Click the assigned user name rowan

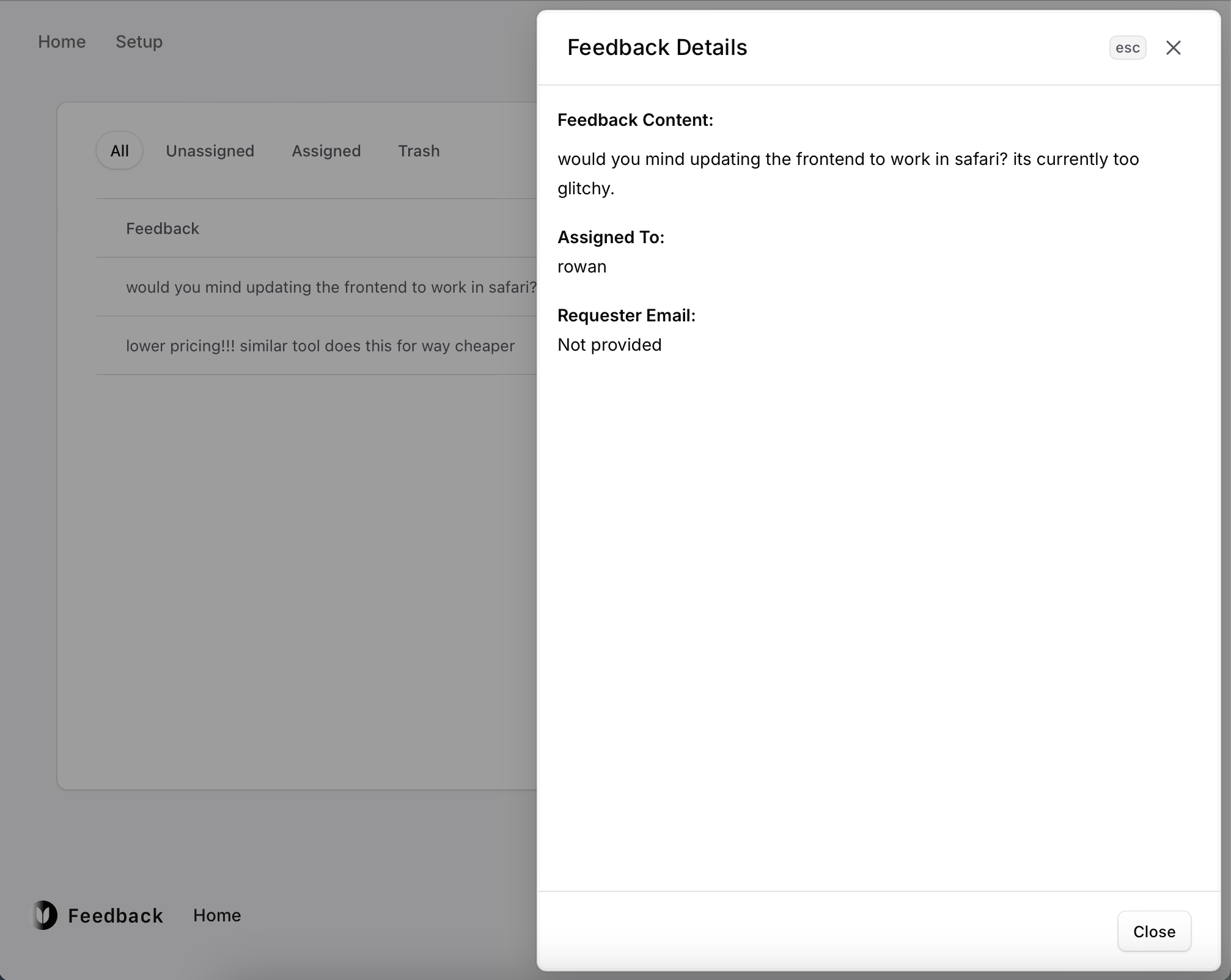pyautogui.click(x=581, y=266)
